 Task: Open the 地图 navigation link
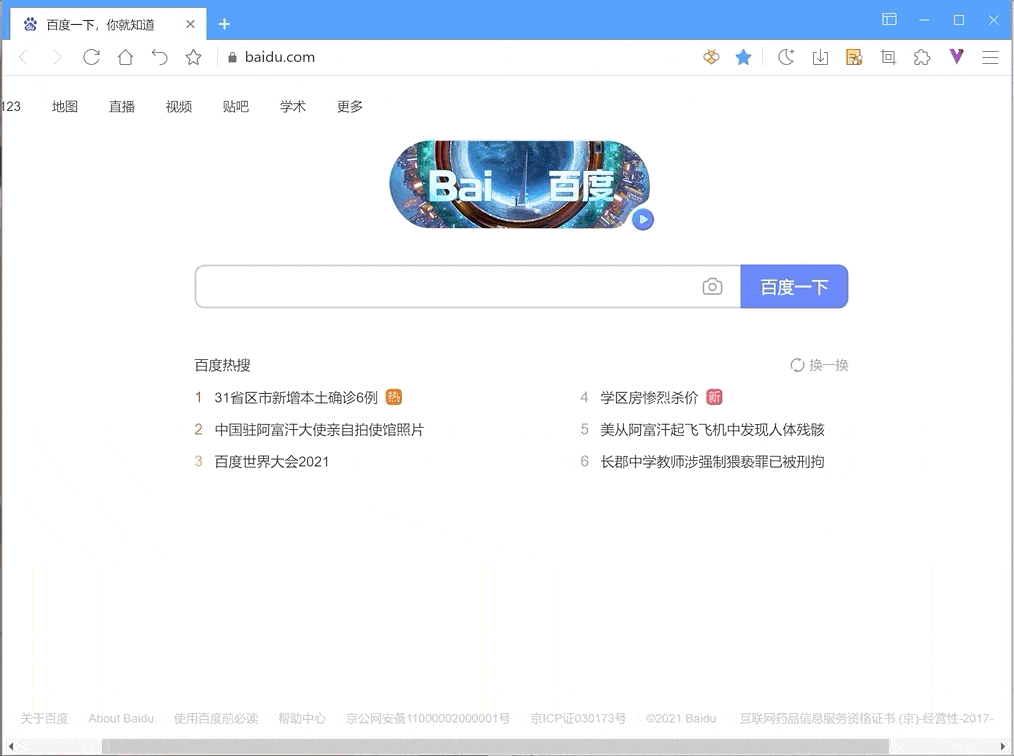[x=65, y=107]
